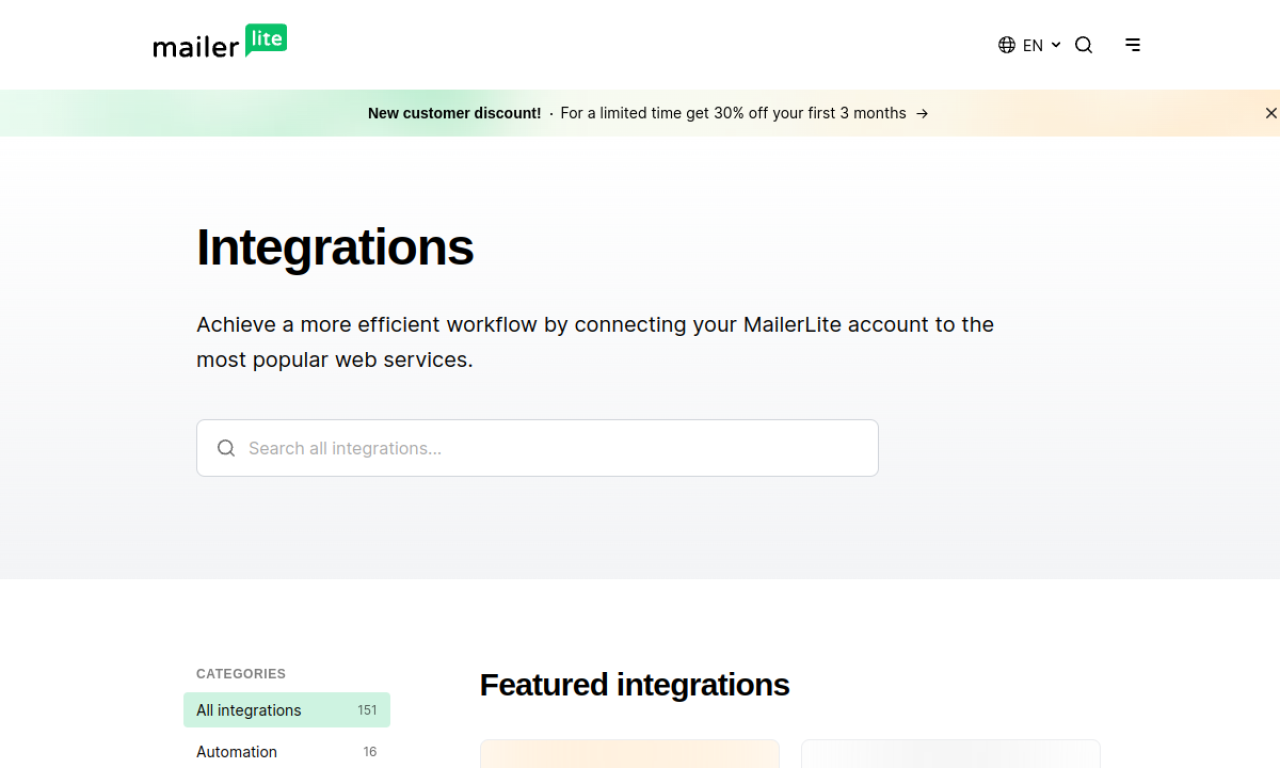This screenshot has height=768, width=1280.
Task: Select the Automation category
Action: coord(287,752)
